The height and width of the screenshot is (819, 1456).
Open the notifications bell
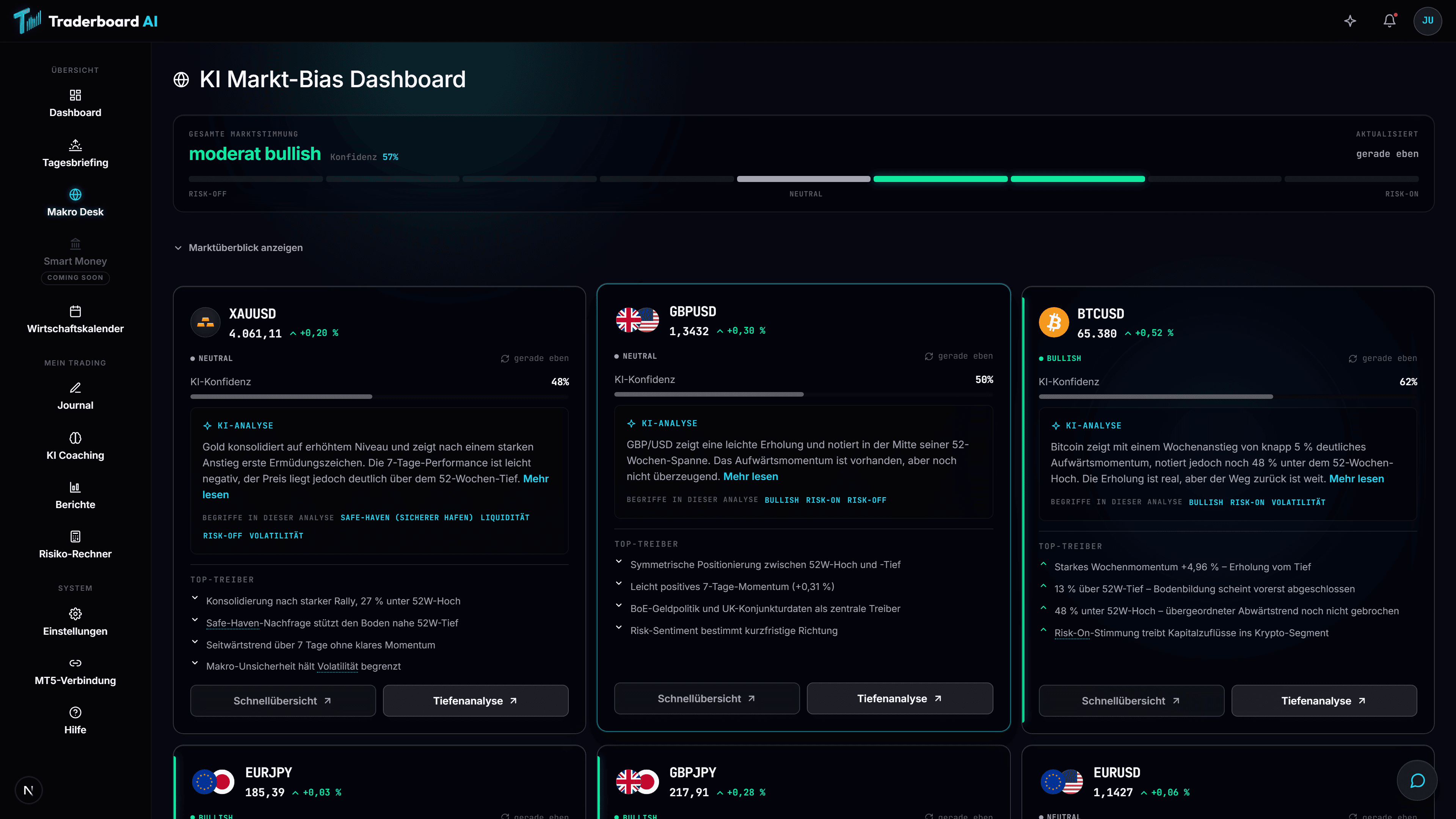[1389, 21]
